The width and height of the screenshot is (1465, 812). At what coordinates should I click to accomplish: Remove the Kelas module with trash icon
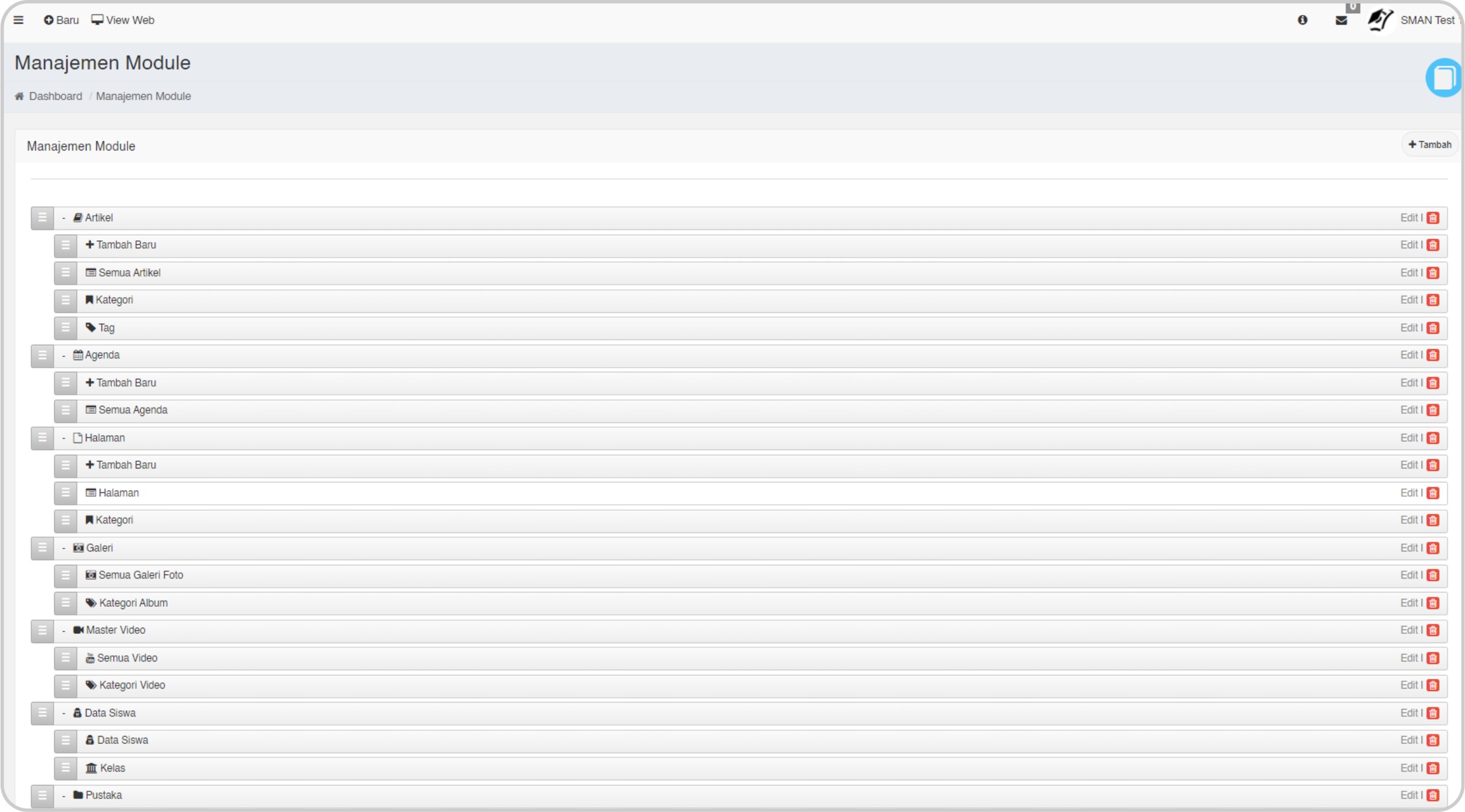(x=1433, y=768)
